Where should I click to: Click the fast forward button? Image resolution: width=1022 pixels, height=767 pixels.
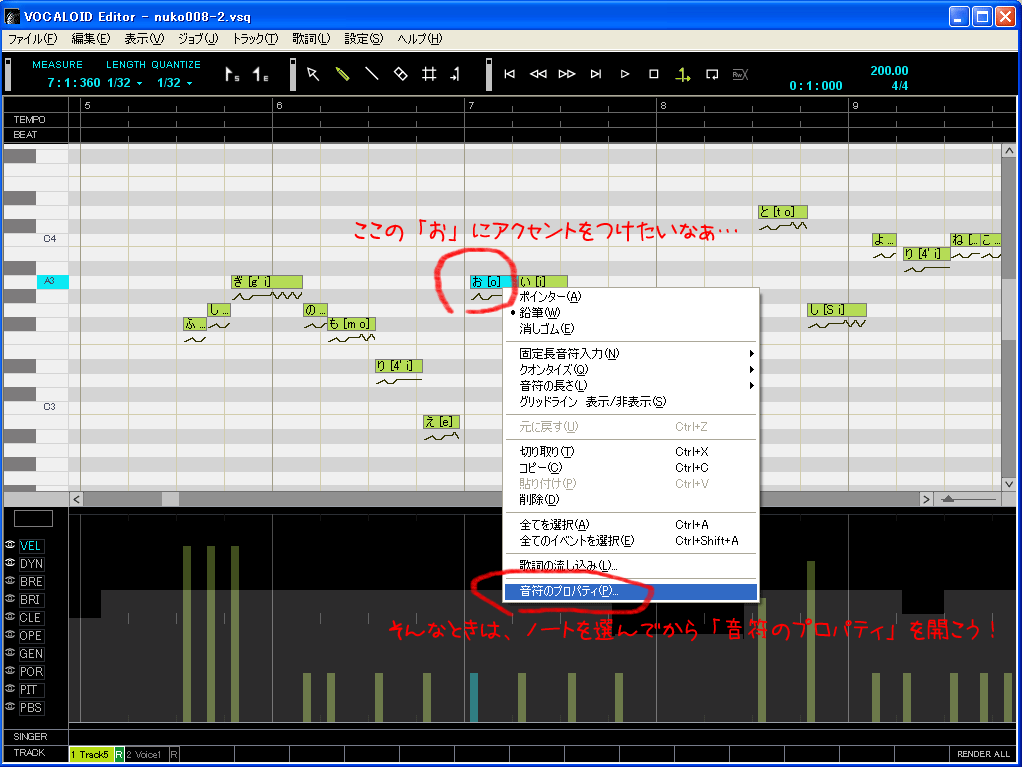pyautogui.click(x=567, y=74)
